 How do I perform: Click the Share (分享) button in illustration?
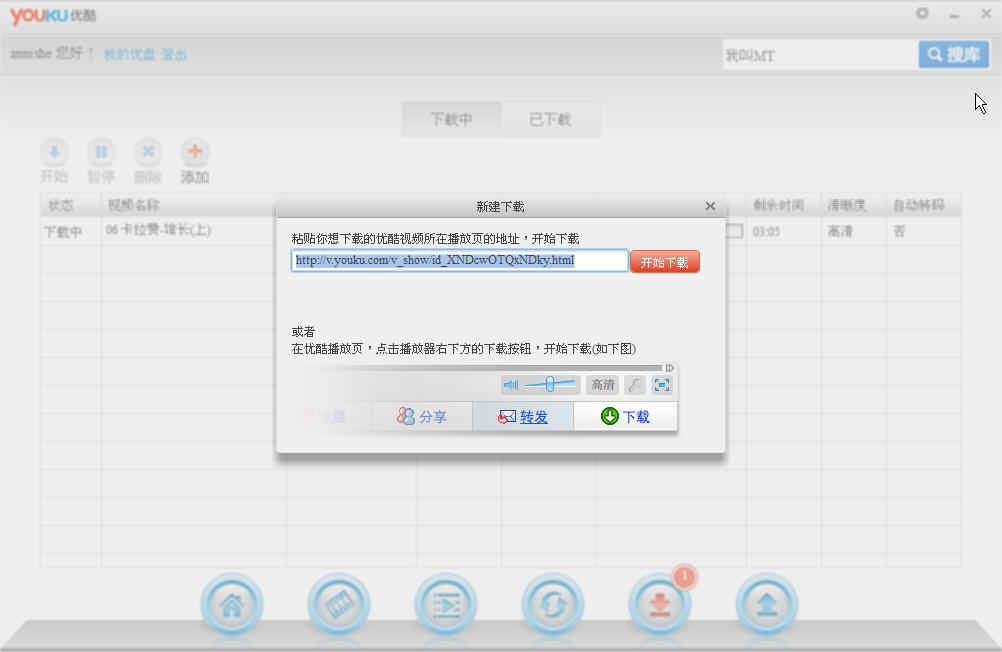tap(422, 416)
